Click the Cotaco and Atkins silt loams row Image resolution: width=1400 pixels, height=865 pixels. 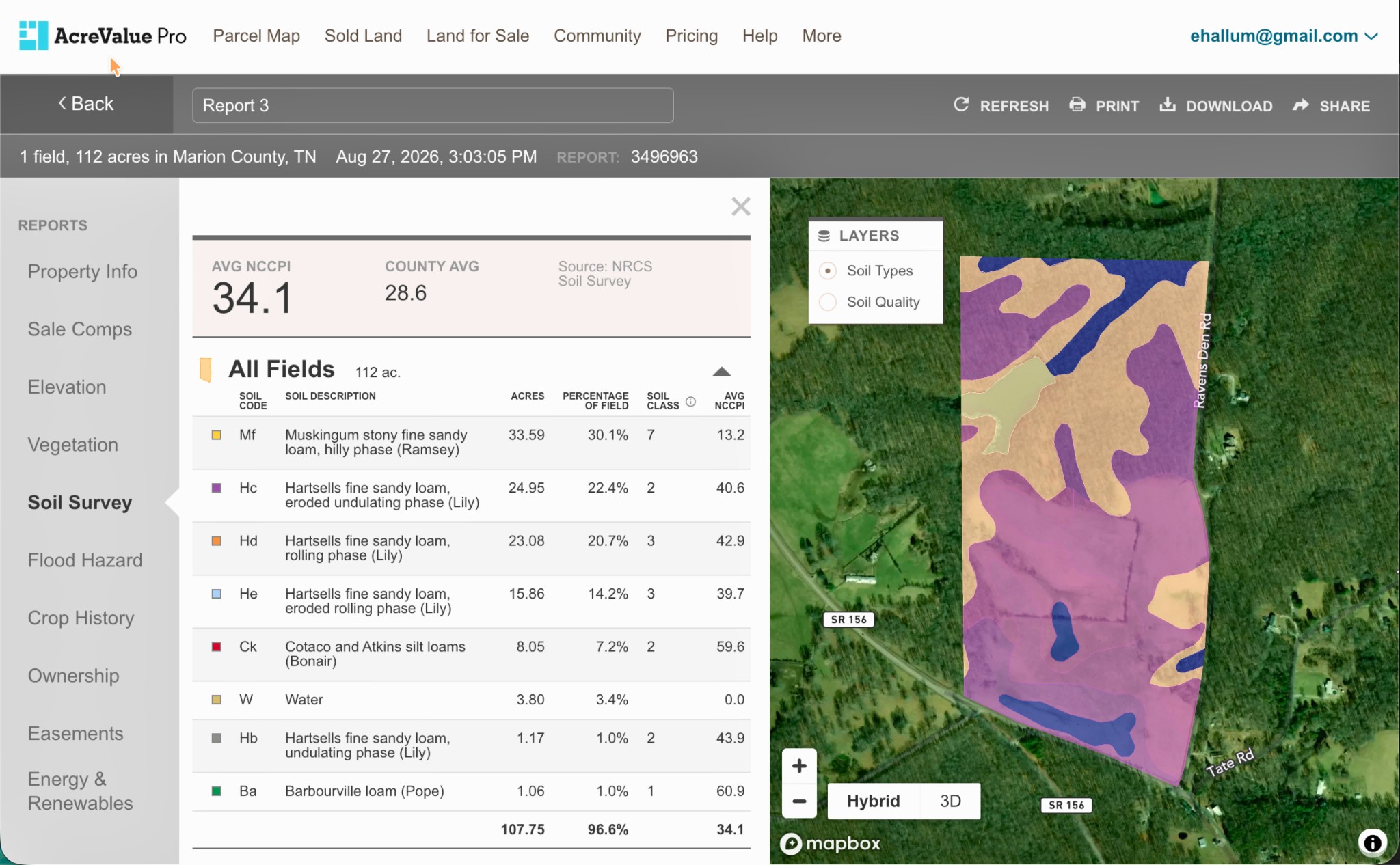472,654
